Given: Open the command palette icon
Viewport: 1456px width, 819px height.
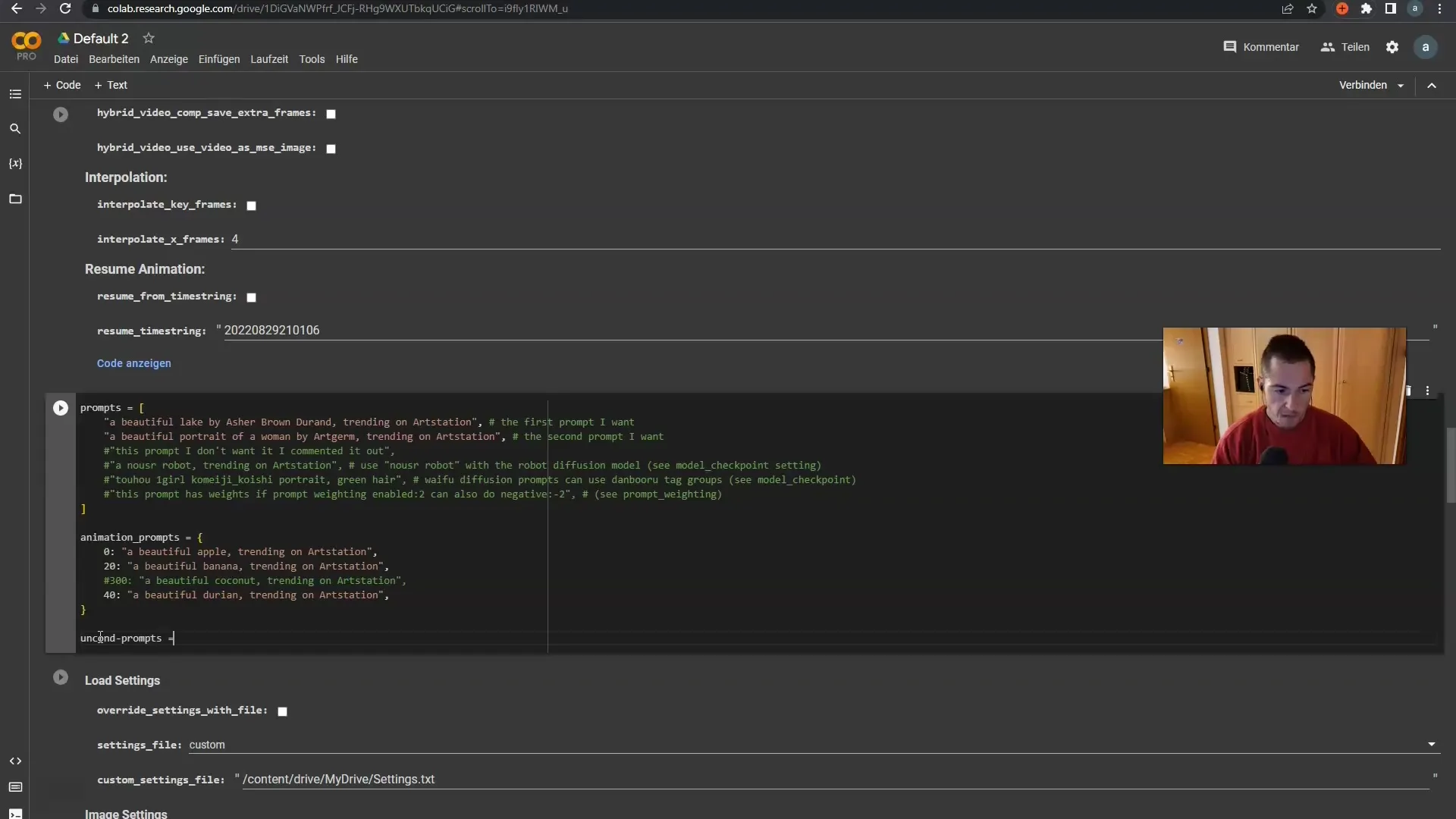Looking at the screenshot, I should pyautogui.click(x=15, y=787).
